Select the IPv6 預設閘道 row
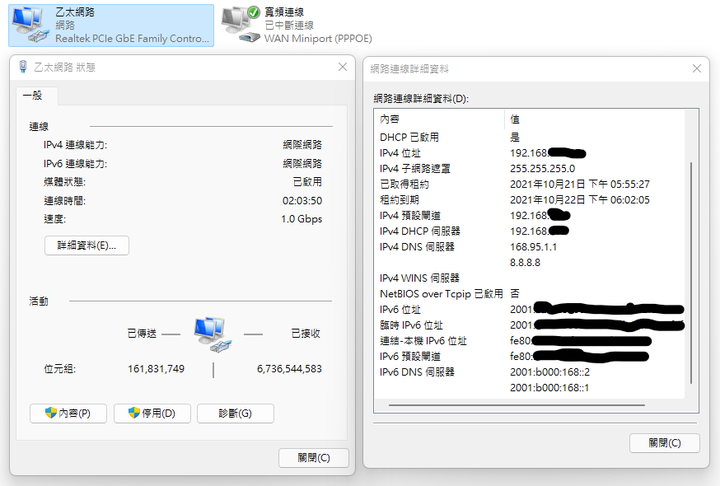 point(529,356)
